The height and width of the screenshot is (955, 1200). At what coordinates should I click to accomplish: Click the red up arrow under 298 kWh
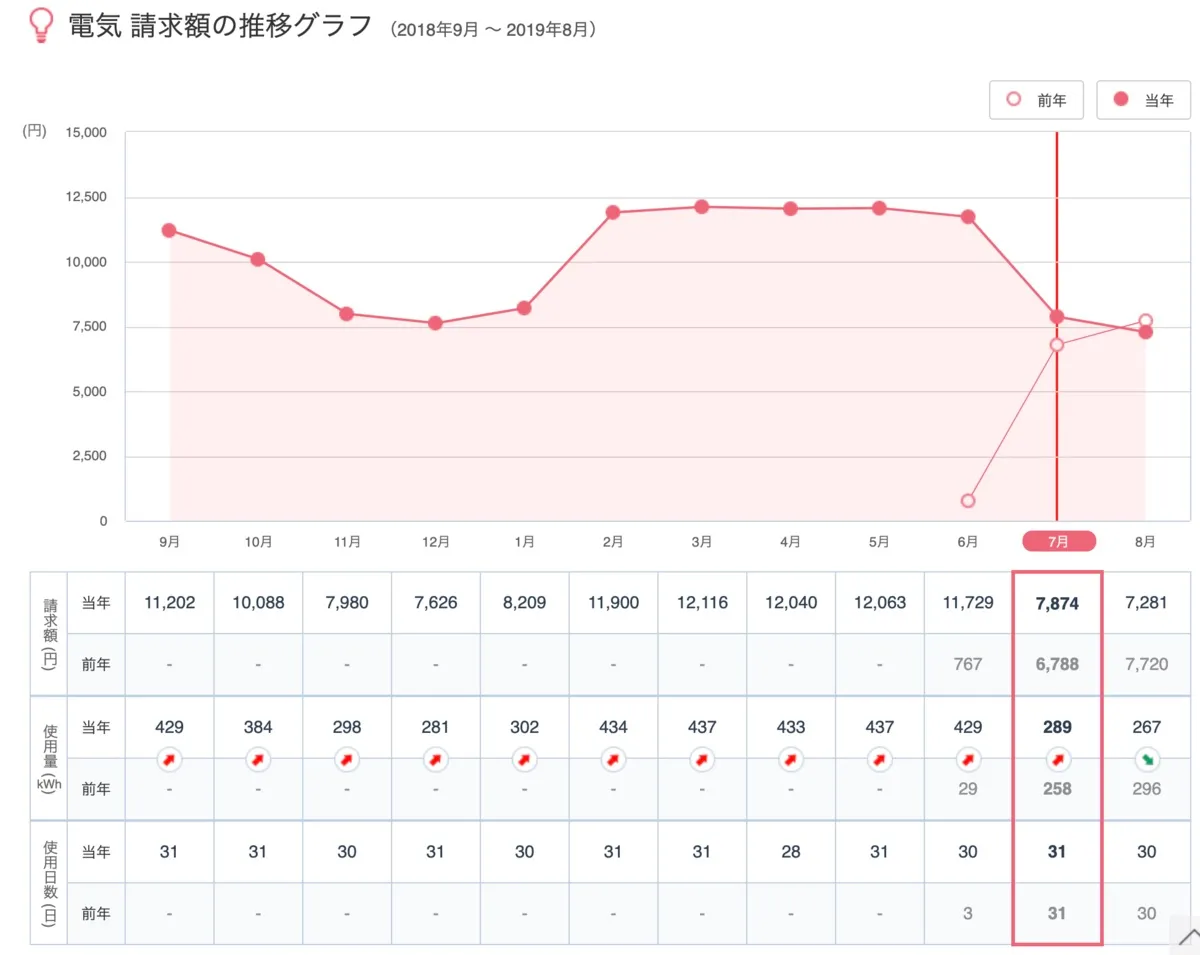[x=347, y=761]
